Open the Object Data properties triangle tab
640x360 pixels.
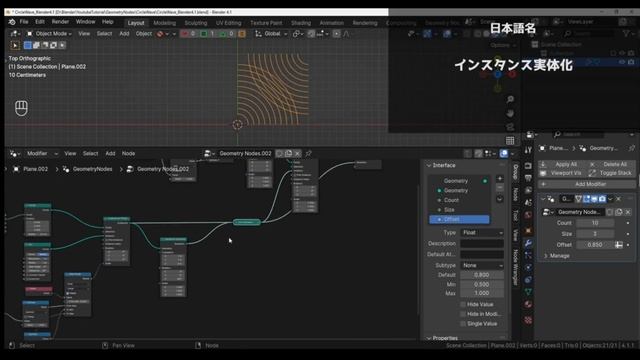click(528, 292)
